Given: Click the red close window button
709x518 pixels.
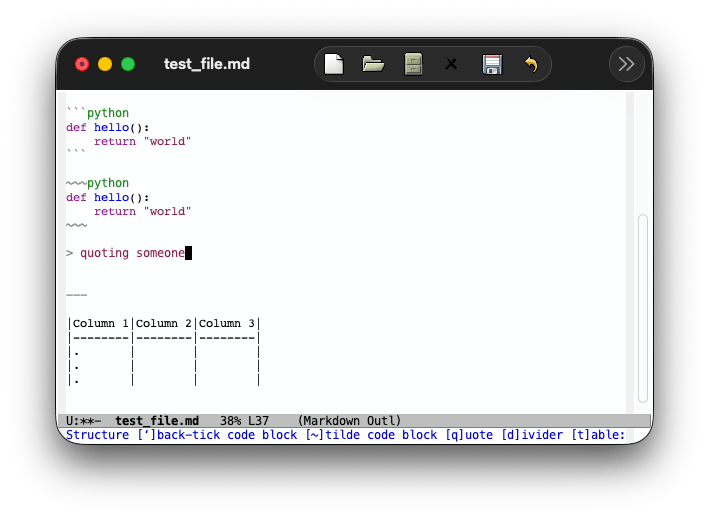Looking at the screenshot, I should click(x=82, y=64).
